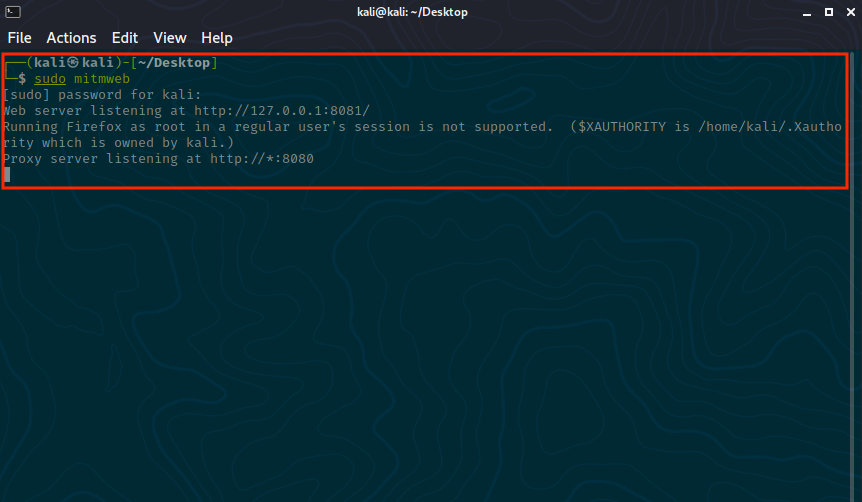Click the http://127.0.0.1:8081/ web server URL

point(281,111)
